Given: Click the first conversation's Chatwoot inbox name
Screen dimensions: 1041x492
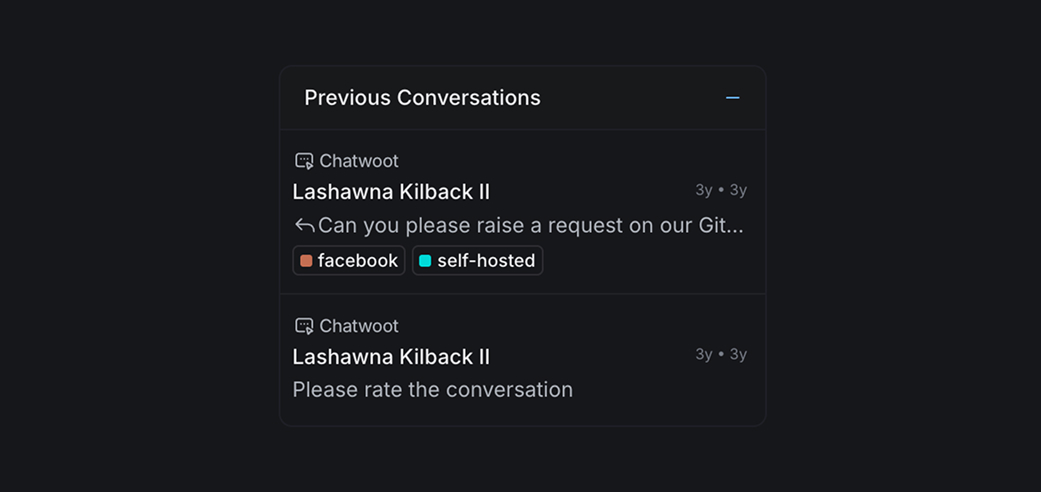Looking at the screenshot, I should click(359, 161).
